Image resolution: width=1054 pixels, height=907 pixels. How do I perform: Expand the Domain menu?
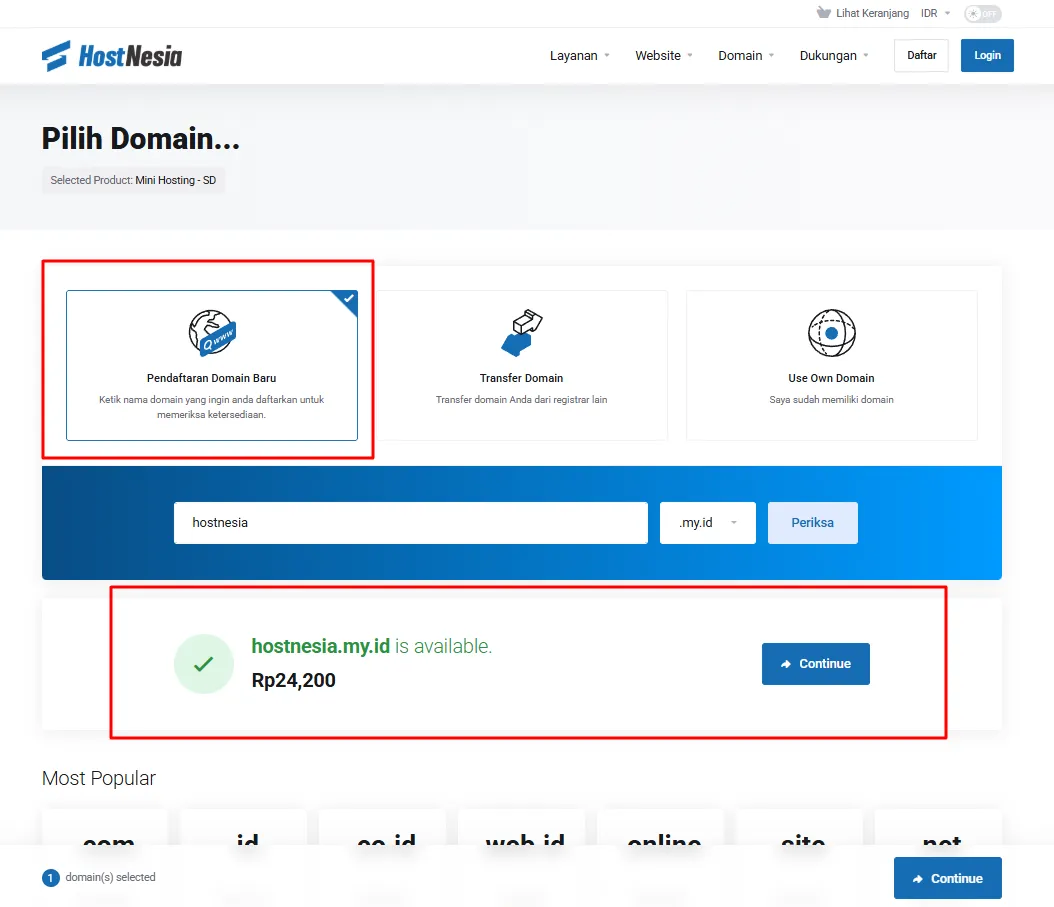pyautogui.click(x=746, y=56)
